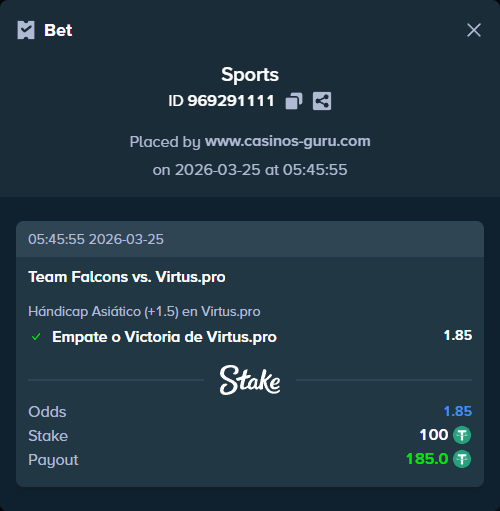The image size is (500, 511).
Task: Click the green 185.0 payout amount
Action: (x=427, y=459)
